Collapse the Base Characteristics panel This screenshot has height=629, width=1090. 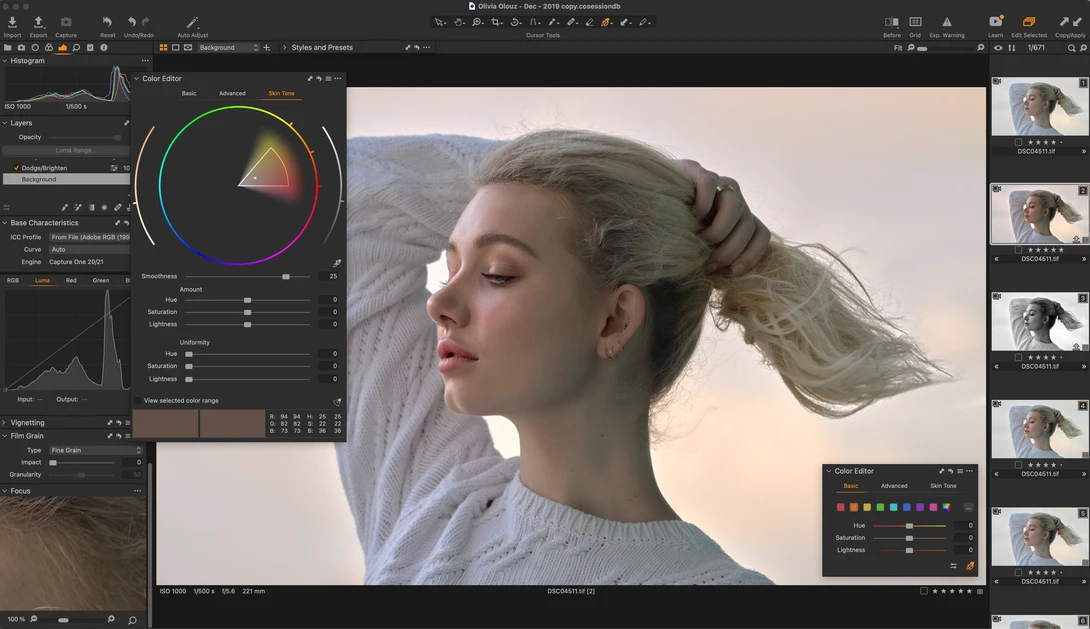pyautogui.click(x=5, y=223)
